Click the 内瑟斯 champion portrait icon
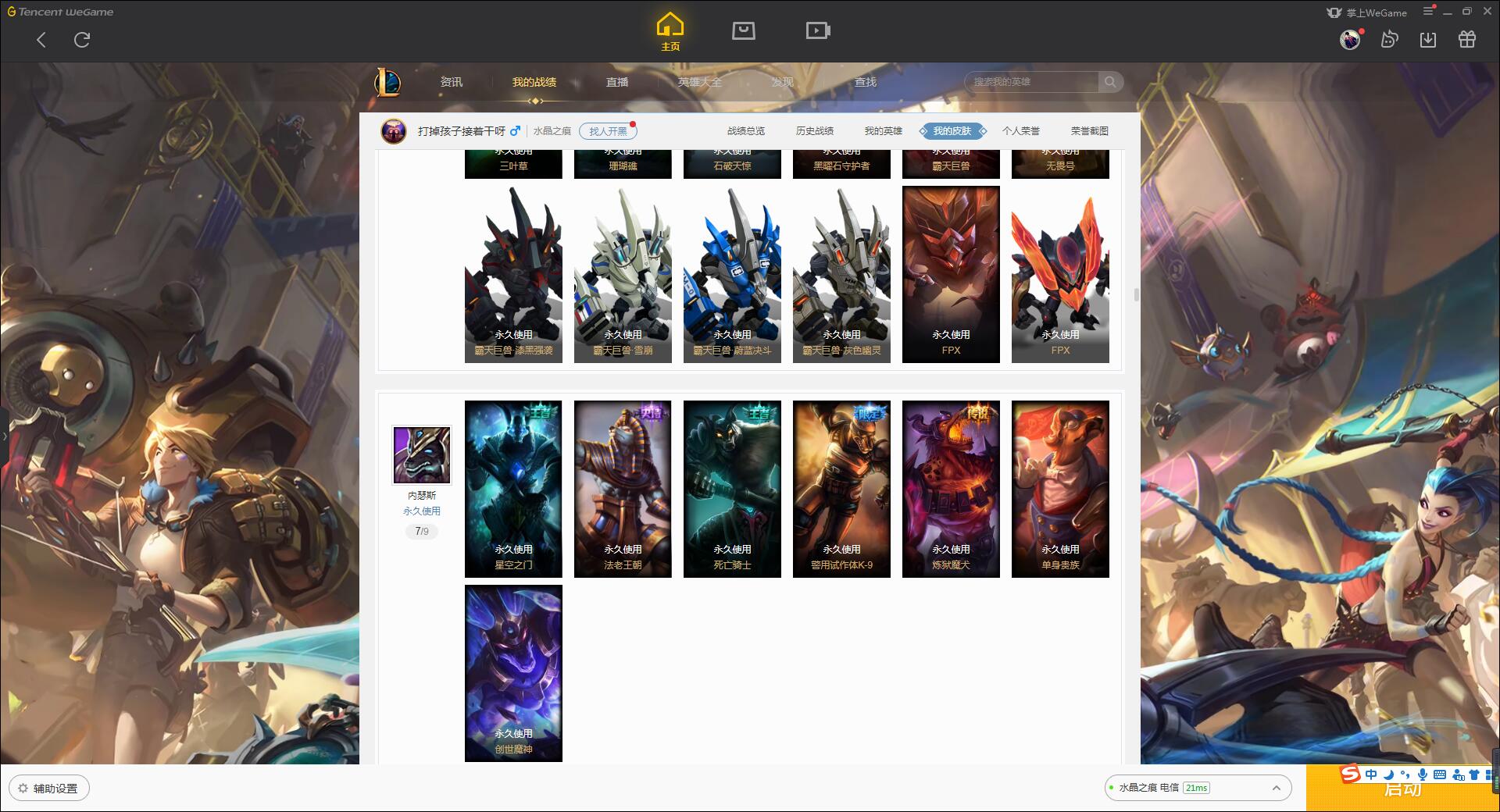This screenshot has width=1500, height=812. [x=422, y=455]
